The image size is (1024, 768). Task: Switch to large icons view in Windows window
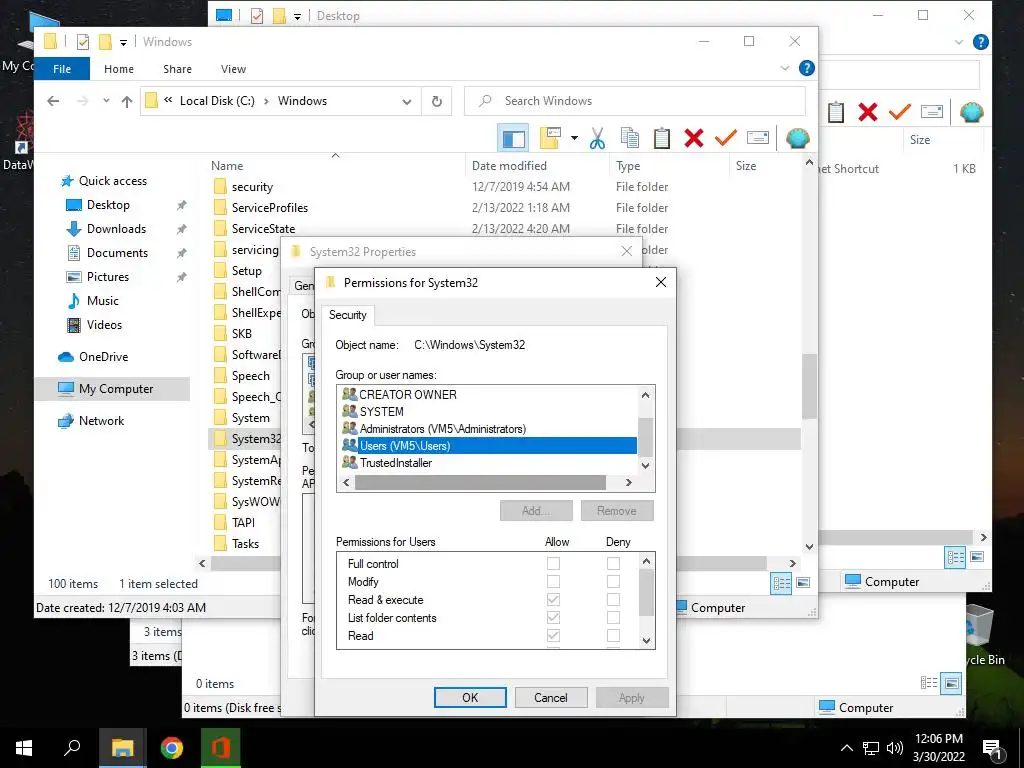pos(803,583)
